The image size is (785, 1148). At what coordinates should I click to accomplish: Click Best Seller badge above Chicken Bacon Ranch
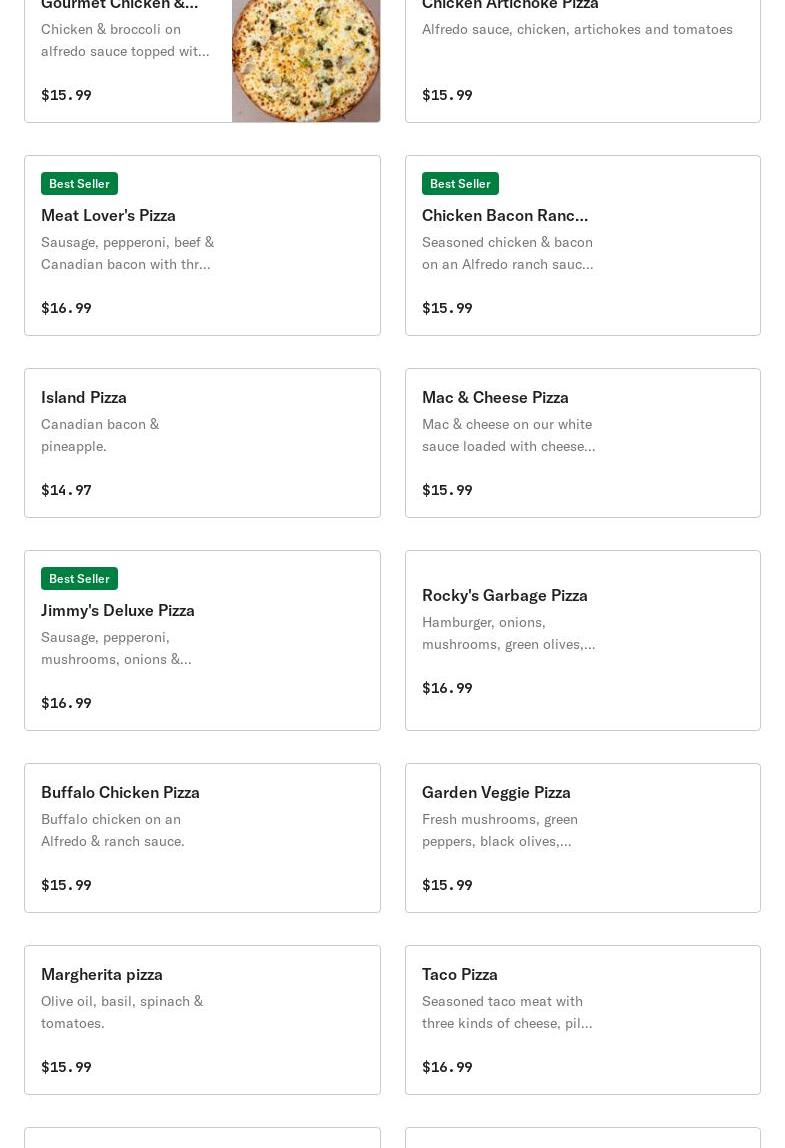(460, 184)
